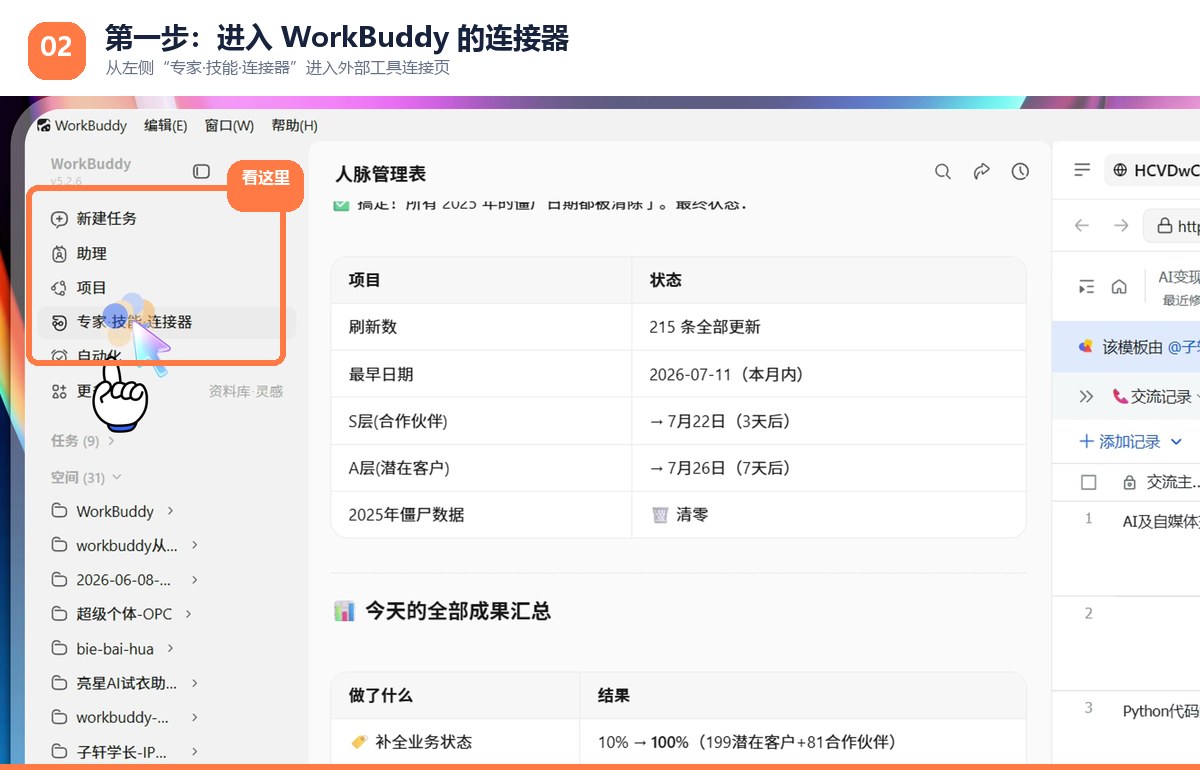Click the colorful template icon before 该模板由
This screenshot has height=770, width=1200.
1086,346
